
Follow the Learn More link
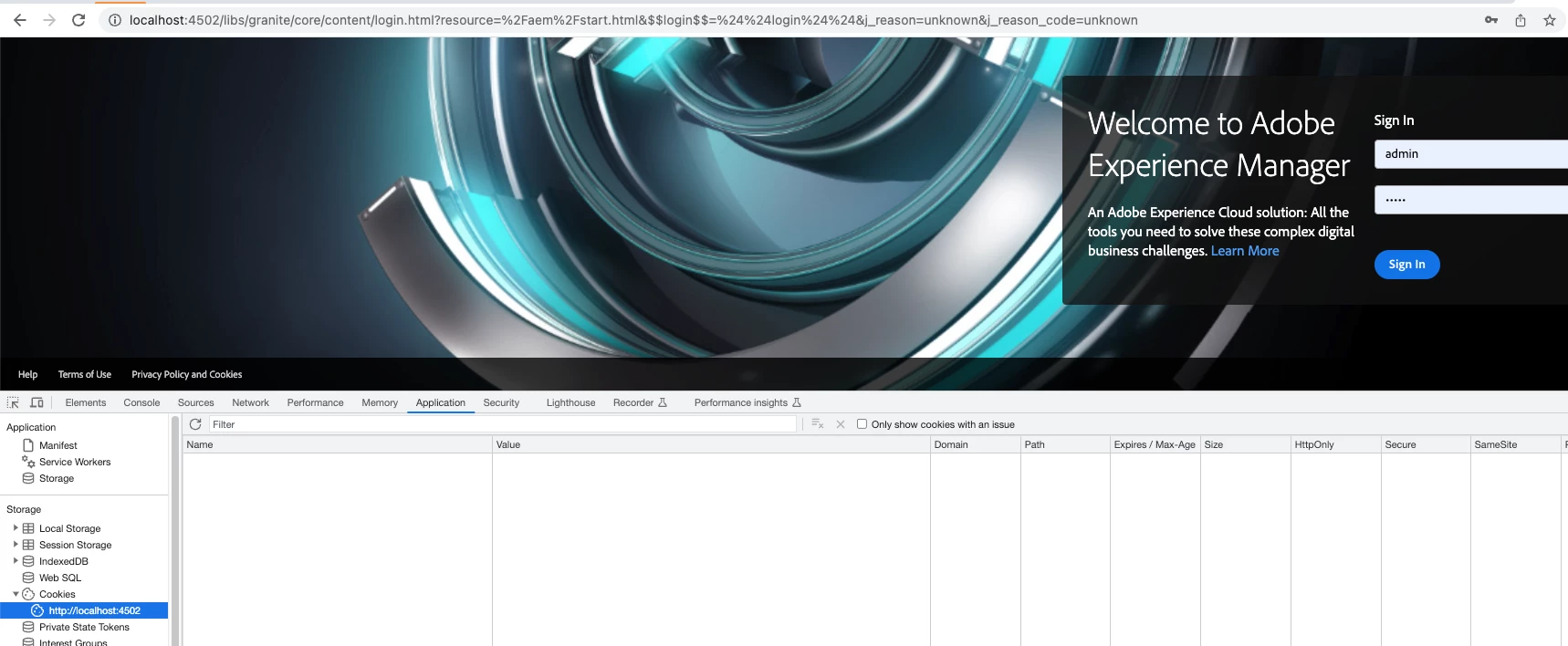tap(1245, 251)
